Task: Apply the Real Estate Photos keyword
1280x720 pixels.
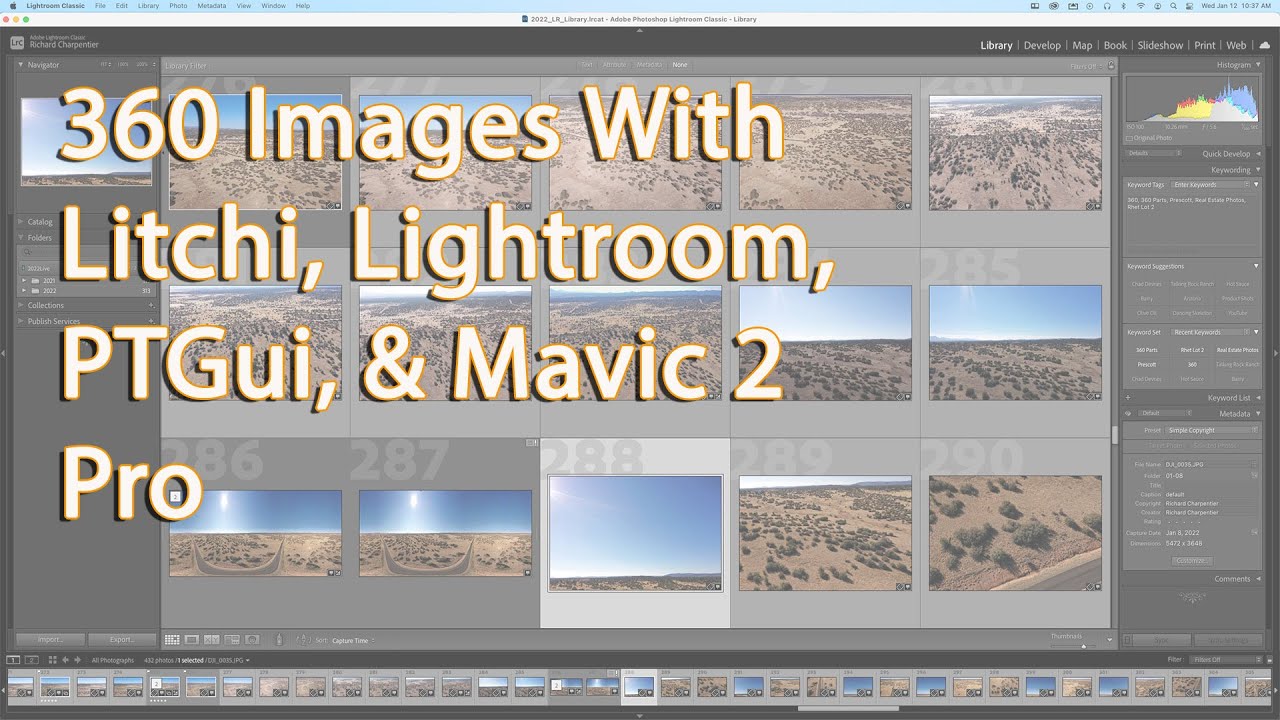Action: (x=1238, y=350)
